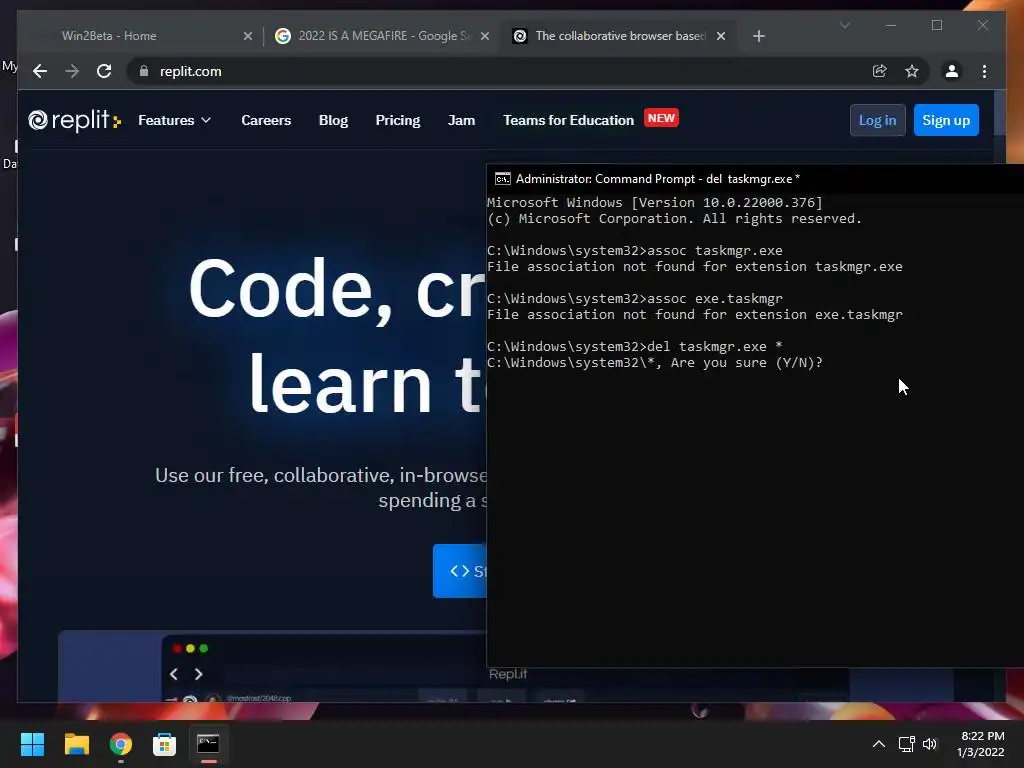Open the Blog link

click(333, 120)
